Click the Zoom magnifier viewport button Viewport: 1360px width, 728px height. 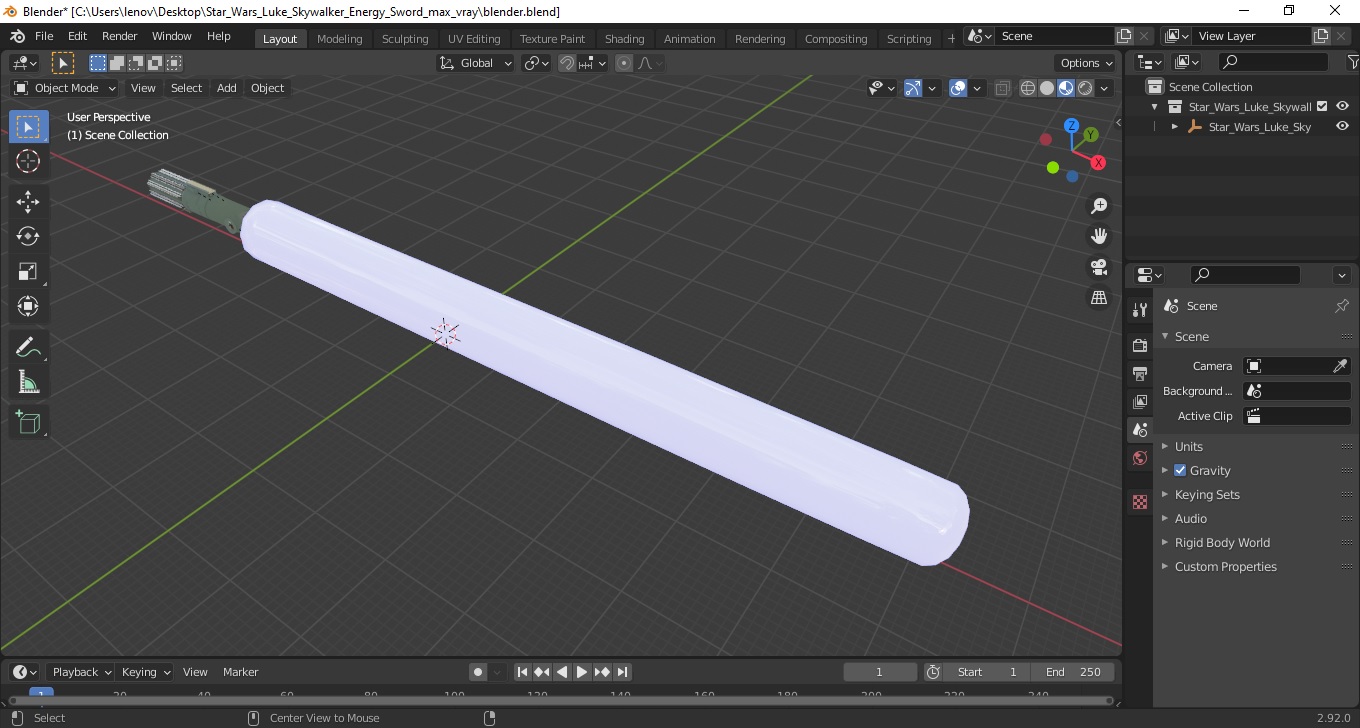click(1099, 206)
